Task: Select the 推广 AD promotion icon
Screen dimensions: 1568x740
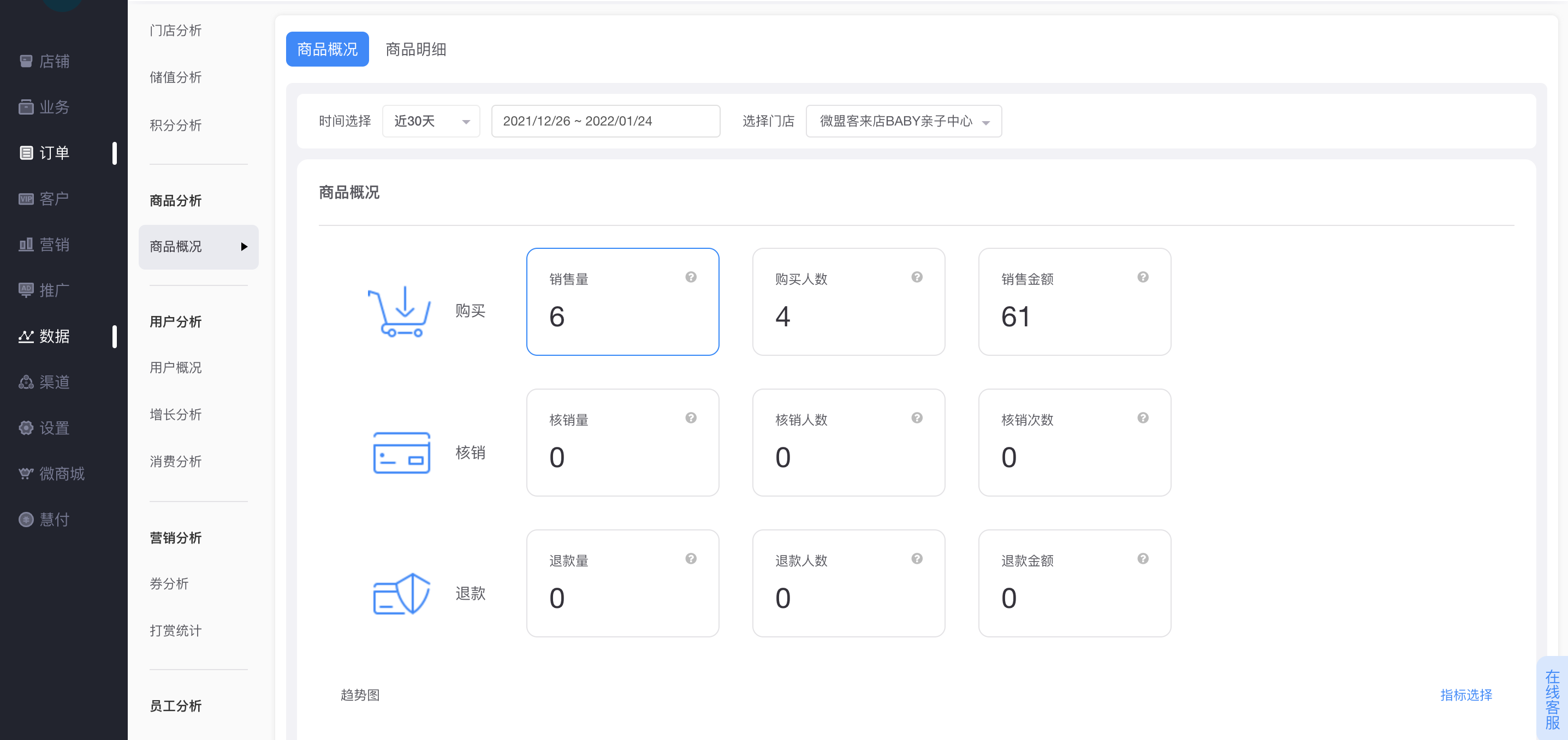Action: 26,290
